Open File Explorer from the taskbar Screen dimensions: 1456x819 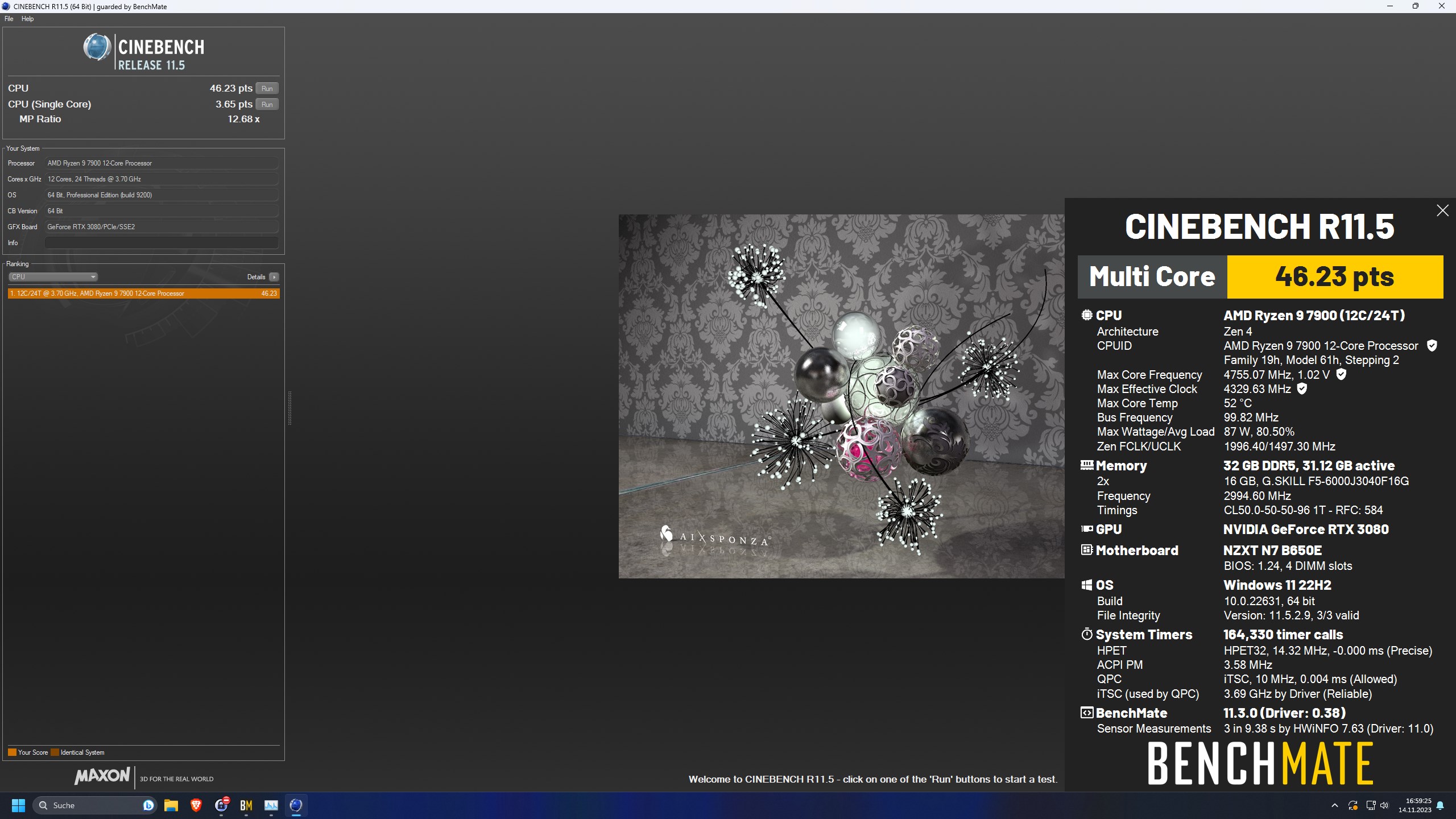(x=171, y=805)
